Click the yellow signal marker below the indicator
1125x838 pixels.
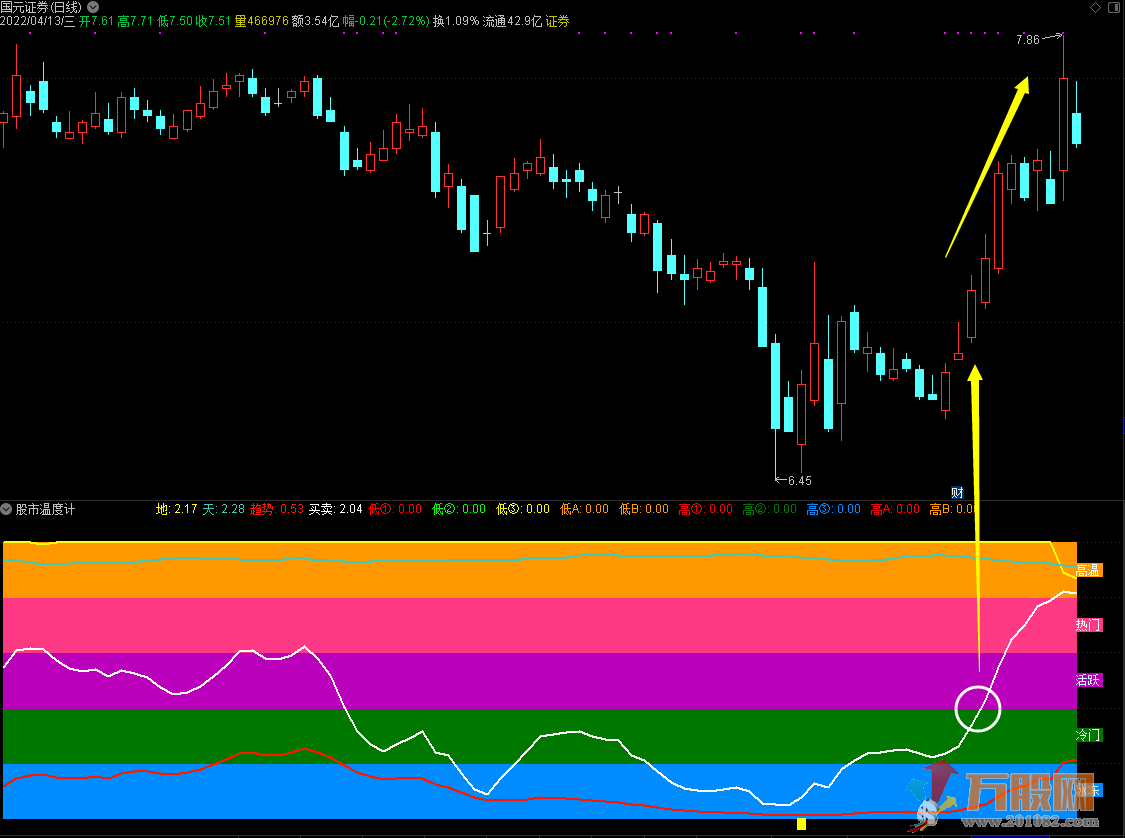click(x=801, y=824)
